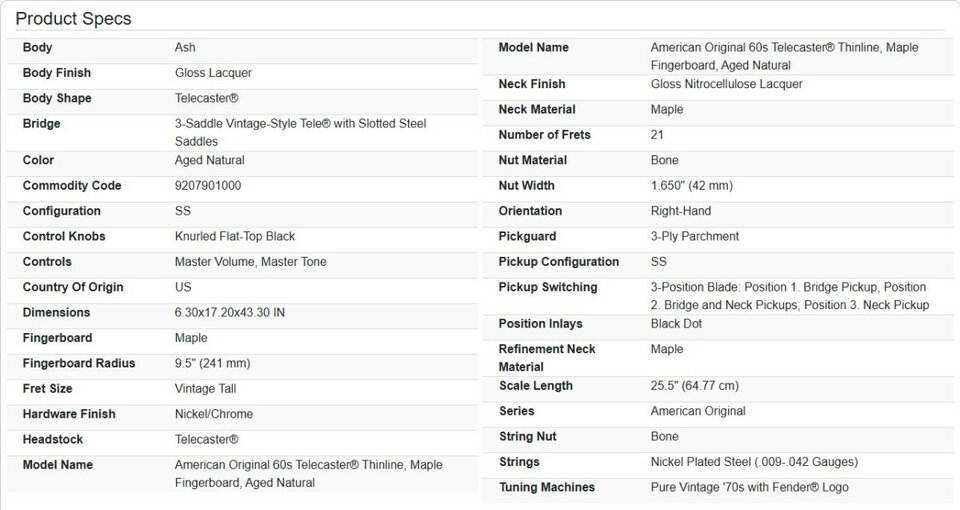Select the 3-Ply Parchment pickguard value
This screenshot has height=510, width=960.
pos(695,237)
